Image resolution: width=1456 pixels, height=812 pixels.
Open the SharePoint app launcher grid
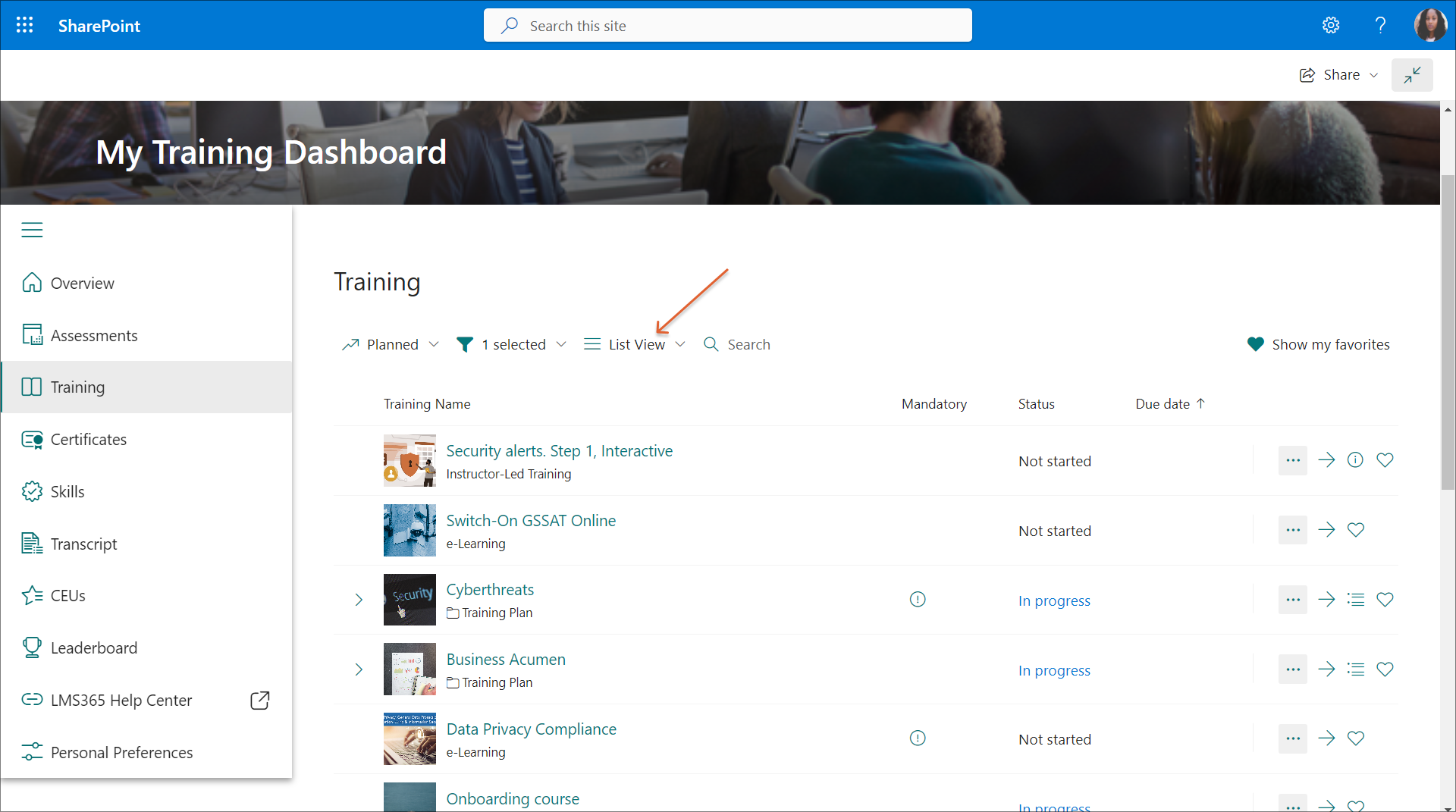24,25
